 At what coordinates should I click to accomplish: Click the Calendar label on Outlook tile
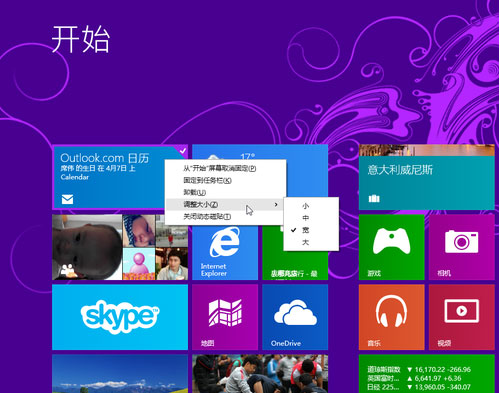[x=75, y=177]
